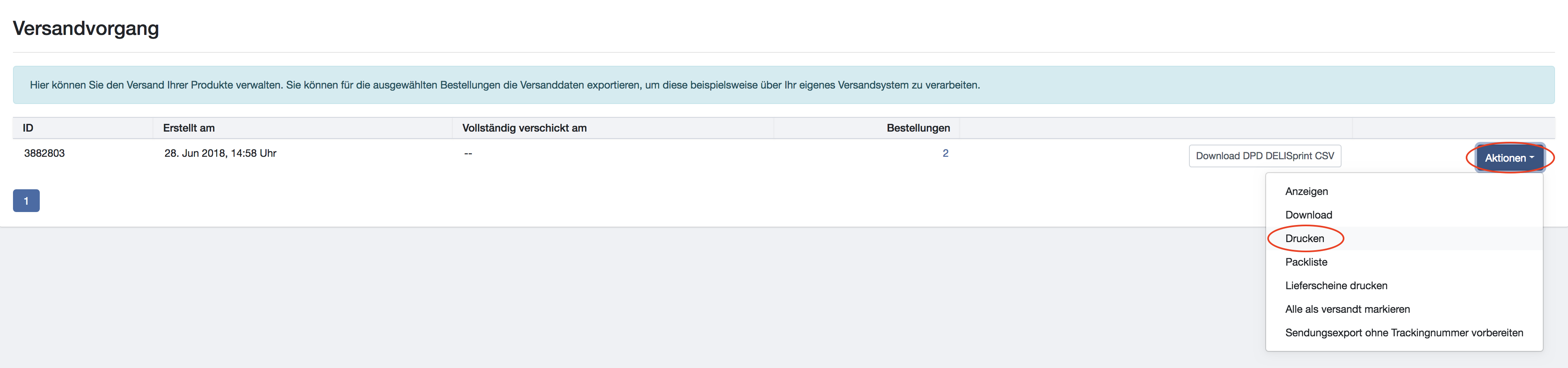The height and width of the screenshot is (368, 1568).
Task: Go to pagination page 1
Action: tap(26, 201)
